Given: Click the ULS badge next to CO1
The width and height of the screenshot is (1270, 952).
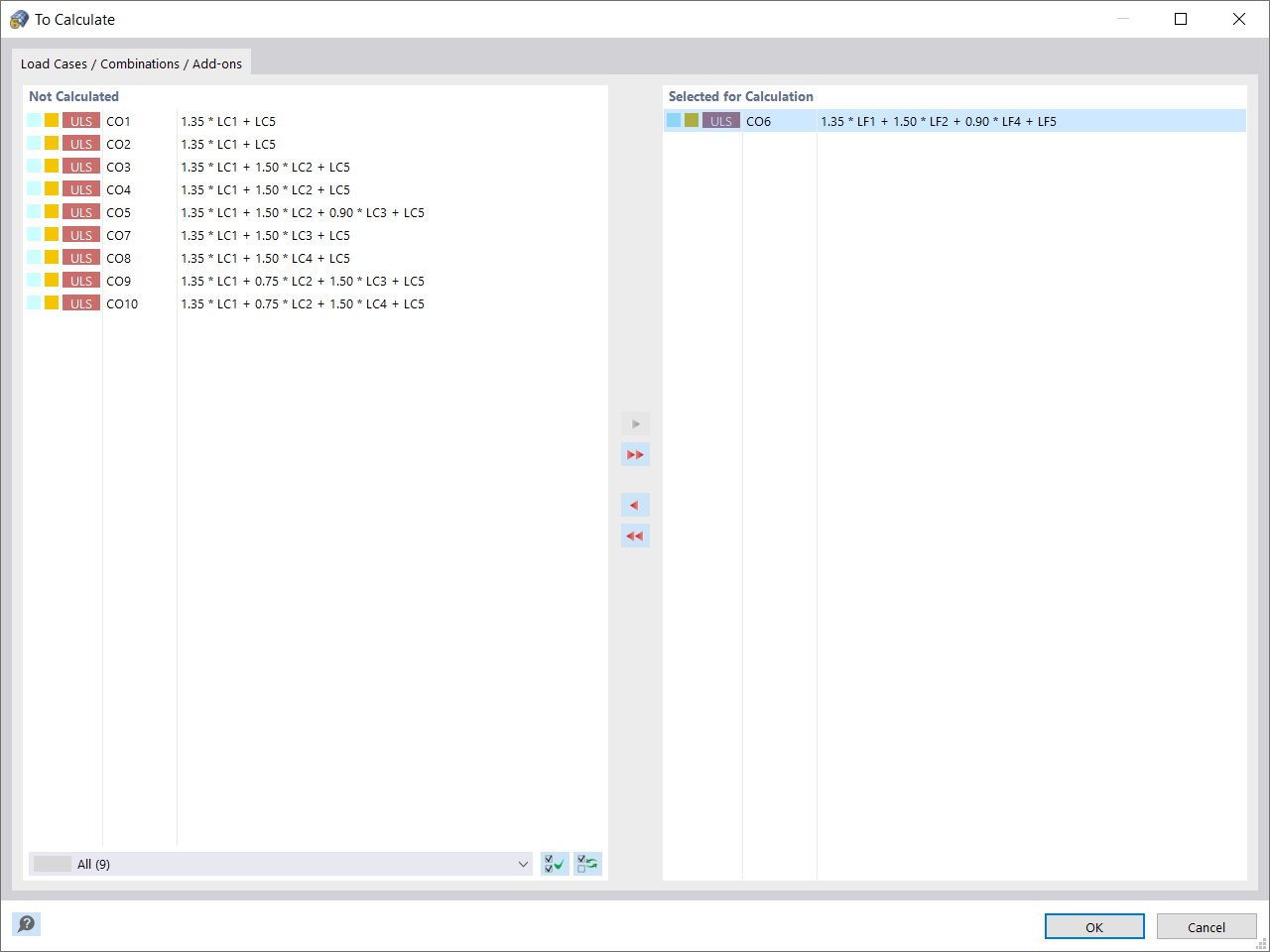Looking at the screenshot, I should point(81,120).
